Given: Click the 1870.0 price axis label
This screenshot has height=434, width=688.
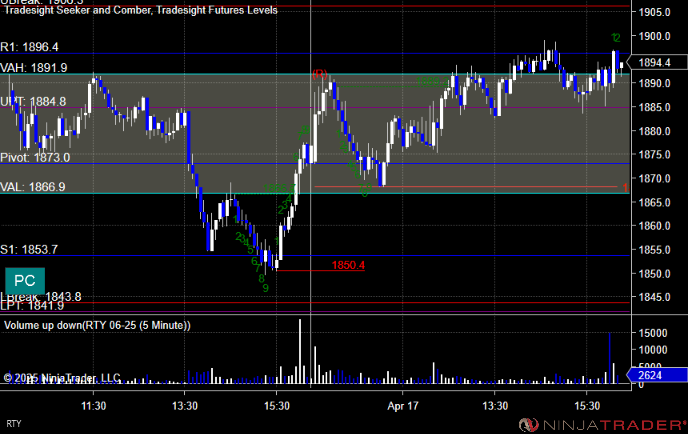Looking at the screenshot, I should (654, 179).
